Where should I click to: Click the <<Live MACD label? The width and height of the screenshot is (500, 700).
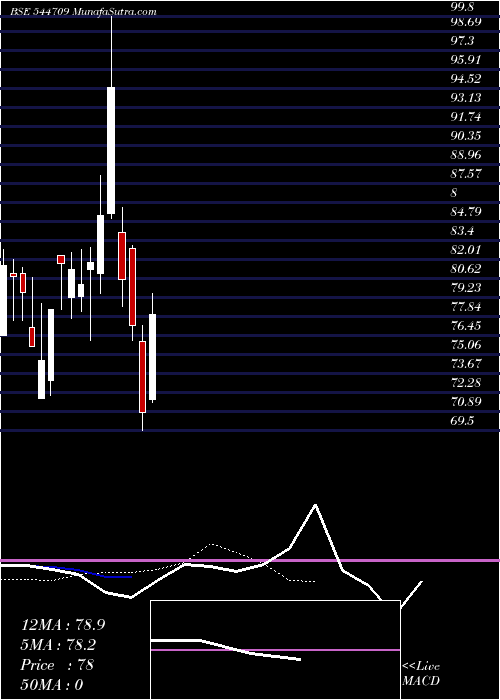click(x=421, y=673)
